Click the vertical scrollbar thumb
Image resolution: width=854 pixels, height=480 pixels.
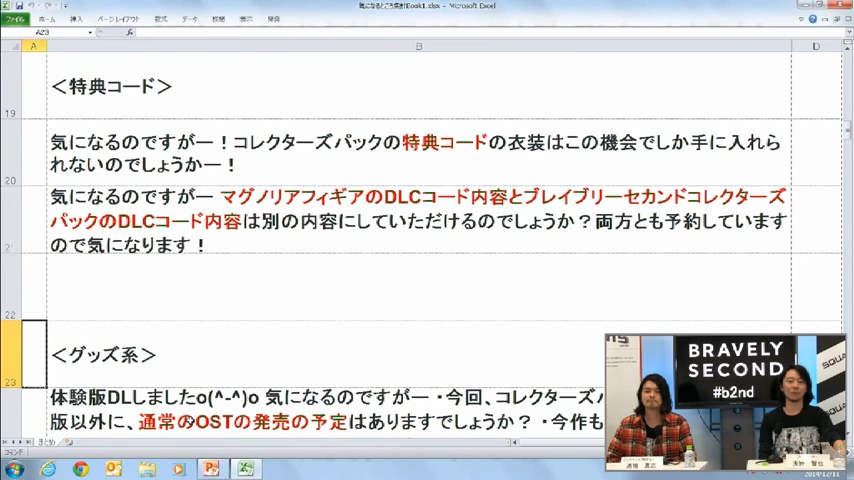point(848,130)
